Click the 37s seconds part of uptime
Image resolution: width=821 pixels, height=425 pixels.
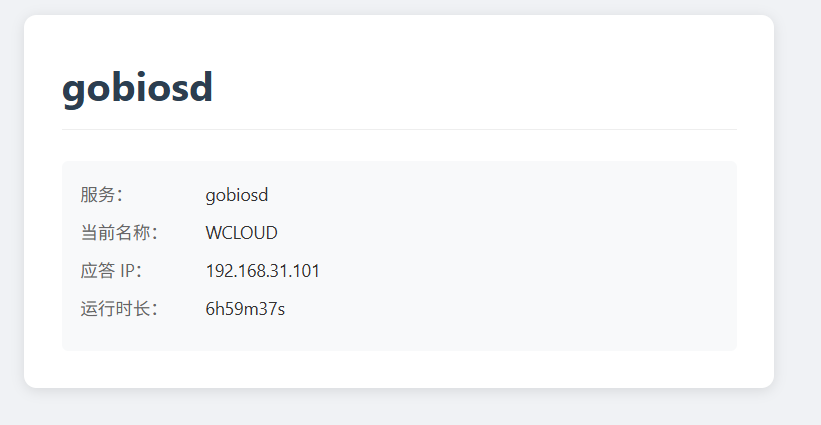point(273,309)
